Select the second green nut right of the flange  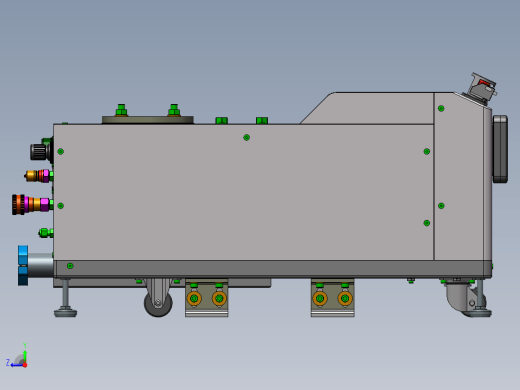262,120
